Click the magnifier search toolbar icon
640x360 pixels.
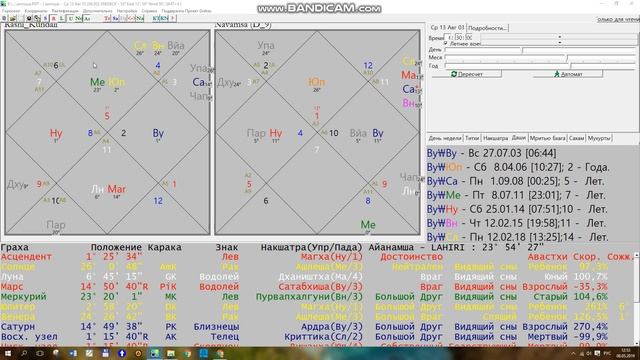click(37, 18)
